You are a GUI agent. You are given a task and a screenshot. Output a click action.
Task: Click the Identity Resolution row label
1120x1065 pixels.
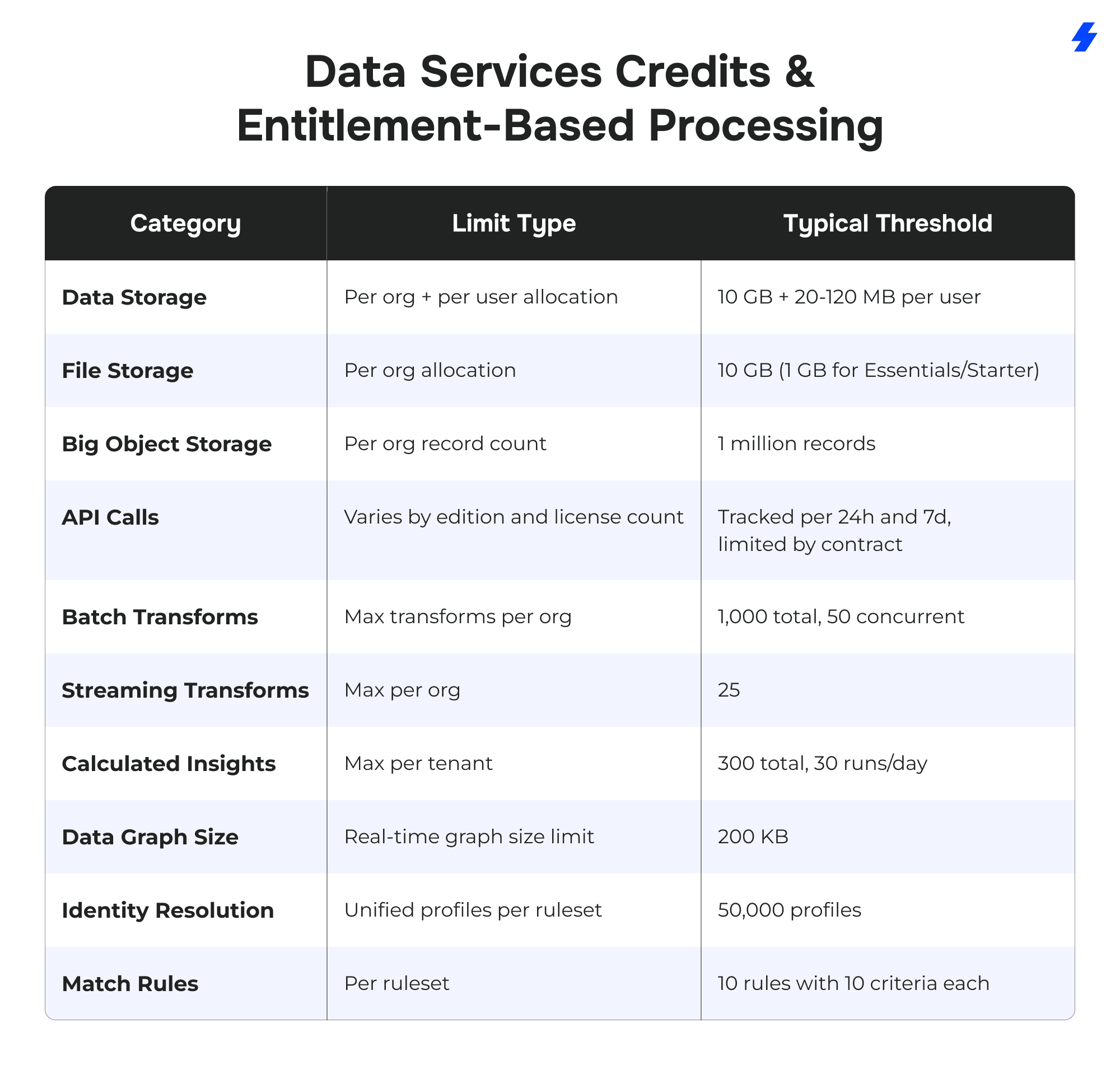(167, 909)
